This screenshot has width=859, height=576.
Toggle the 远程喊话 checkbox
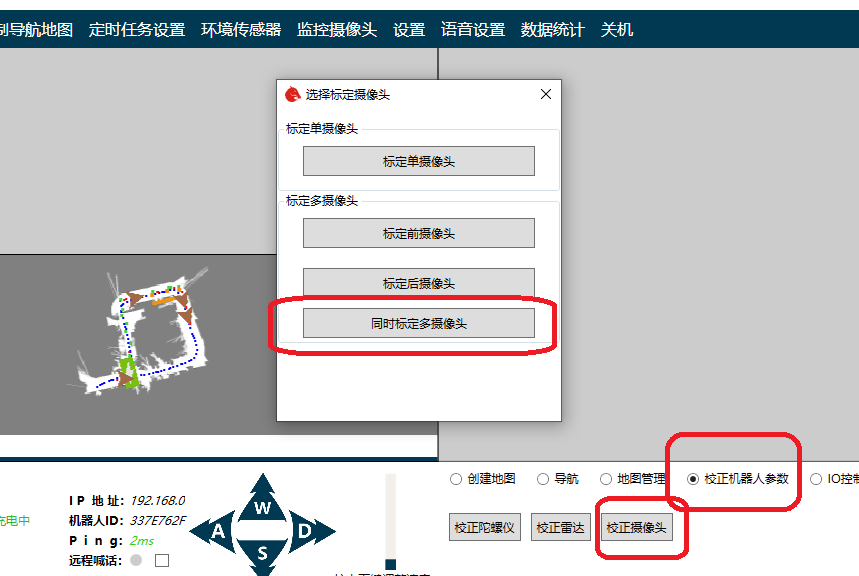click(162, 560)
